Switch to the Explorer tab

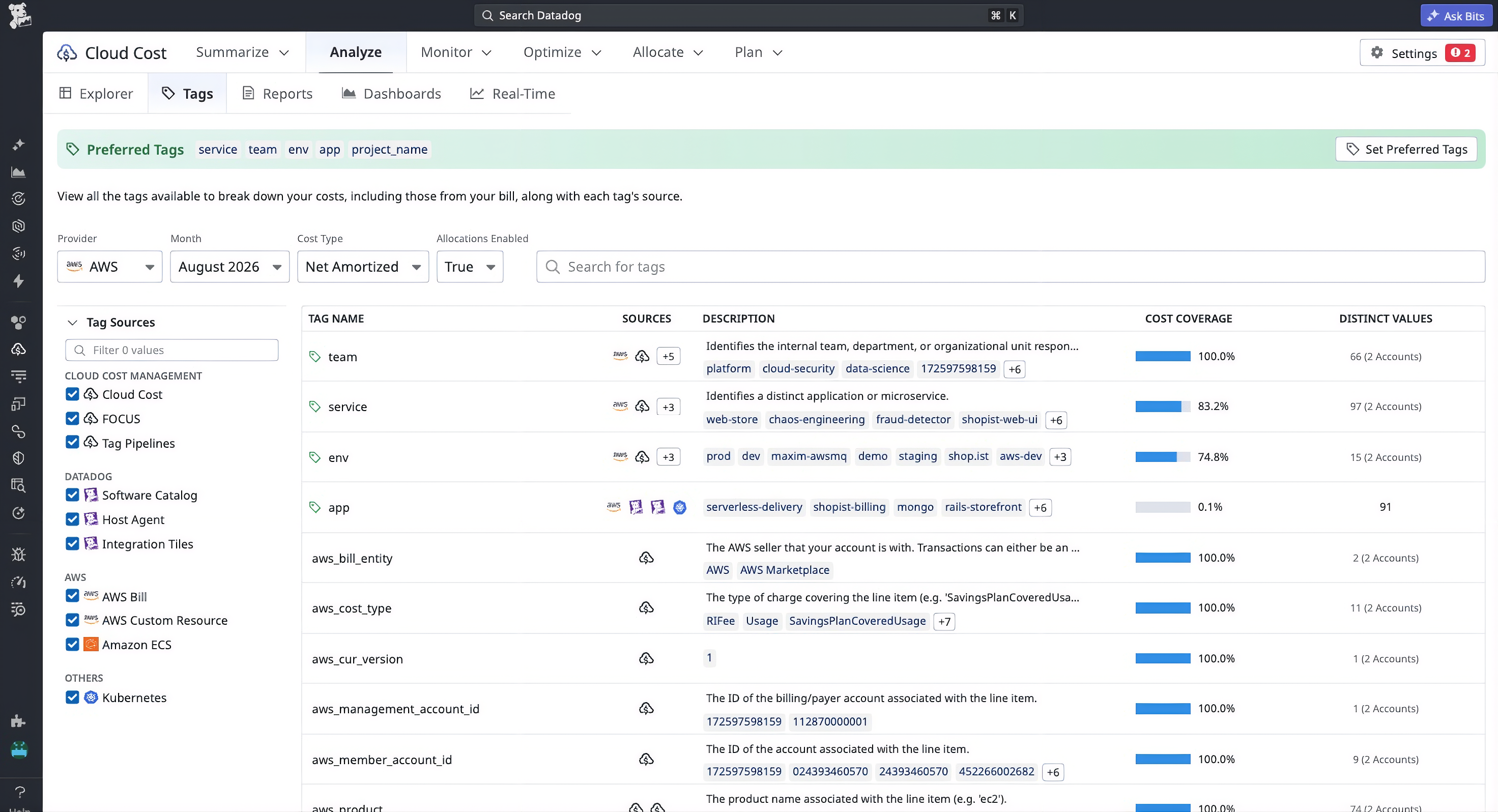pos(96,94)
